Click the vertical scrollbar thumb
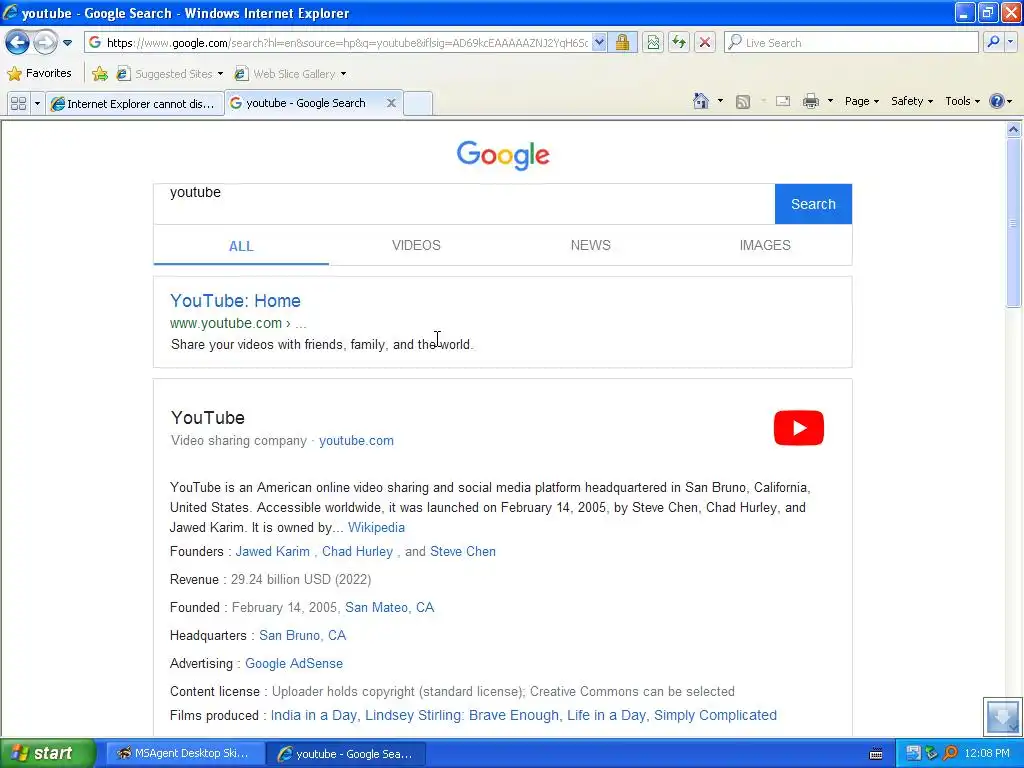Image resolution: width=1024 pixels, height=768 pixels. [1014, 222]
